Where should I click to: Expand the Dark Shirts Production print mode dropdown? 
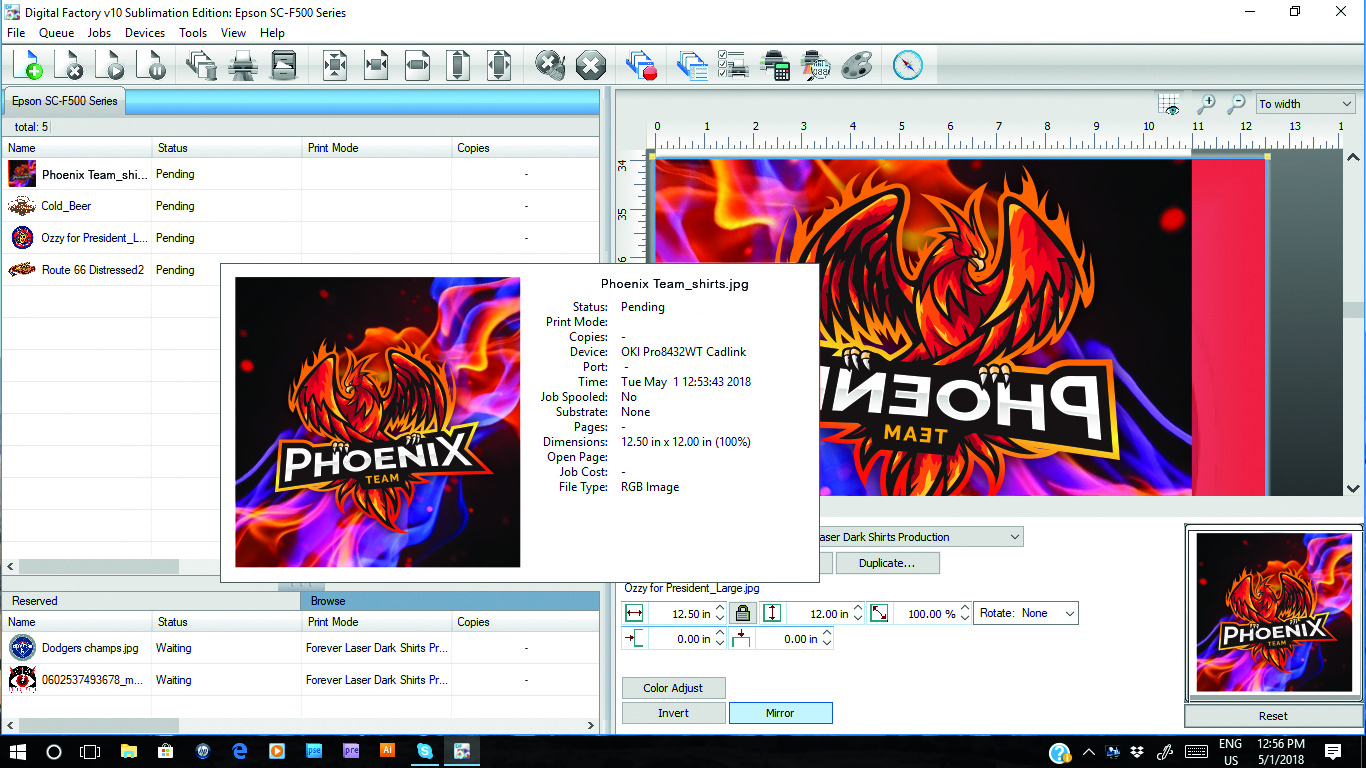pyautogui.click(x=1015, y=537)
